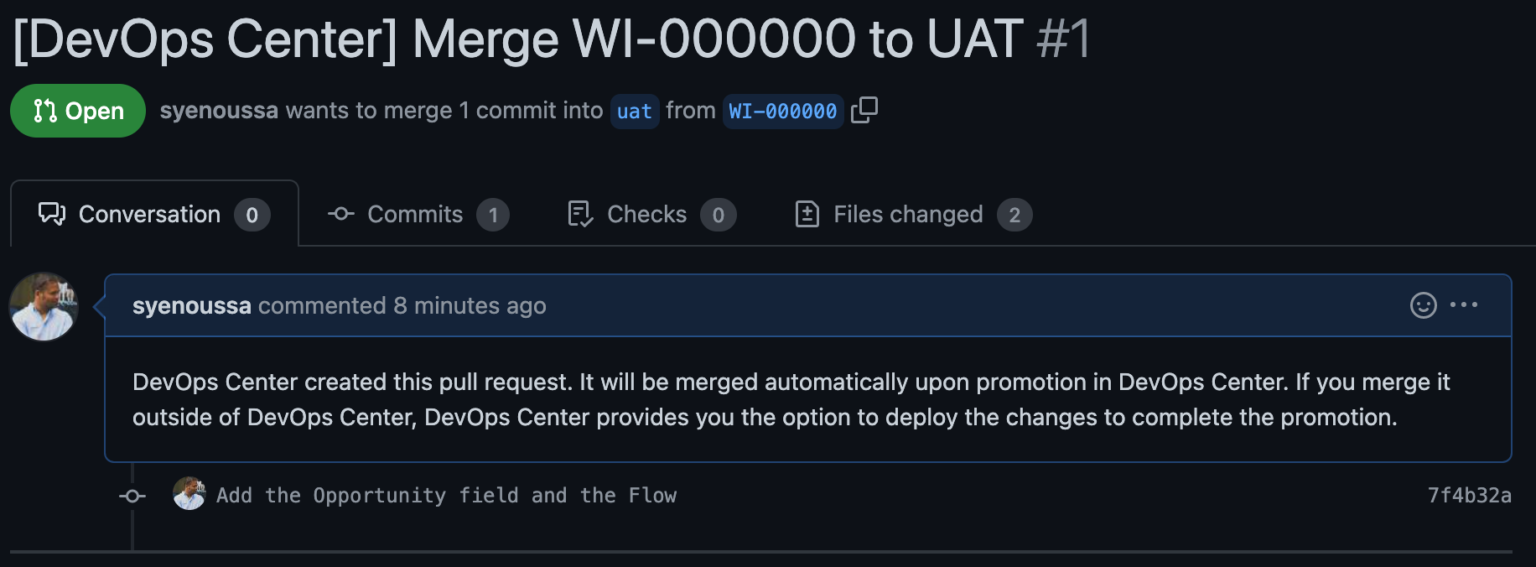Click the pull request title text

518,40
